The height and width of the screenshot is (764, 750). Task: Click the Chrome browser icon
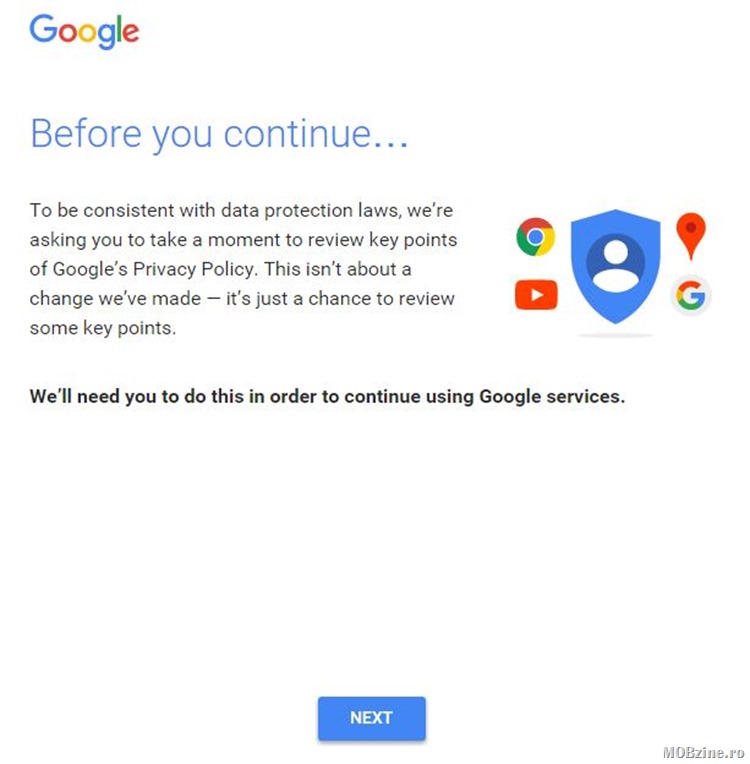click(535, 237)
